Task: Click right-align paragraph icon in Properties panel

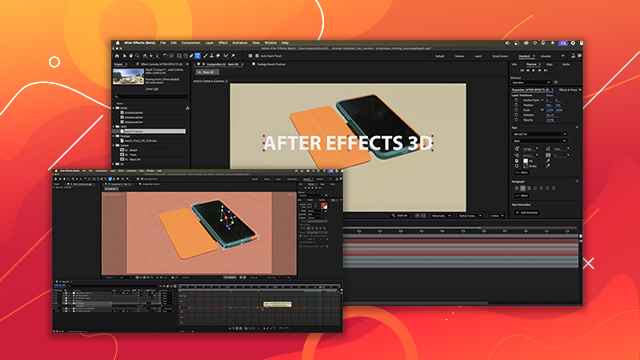Action: coord(529,188)
